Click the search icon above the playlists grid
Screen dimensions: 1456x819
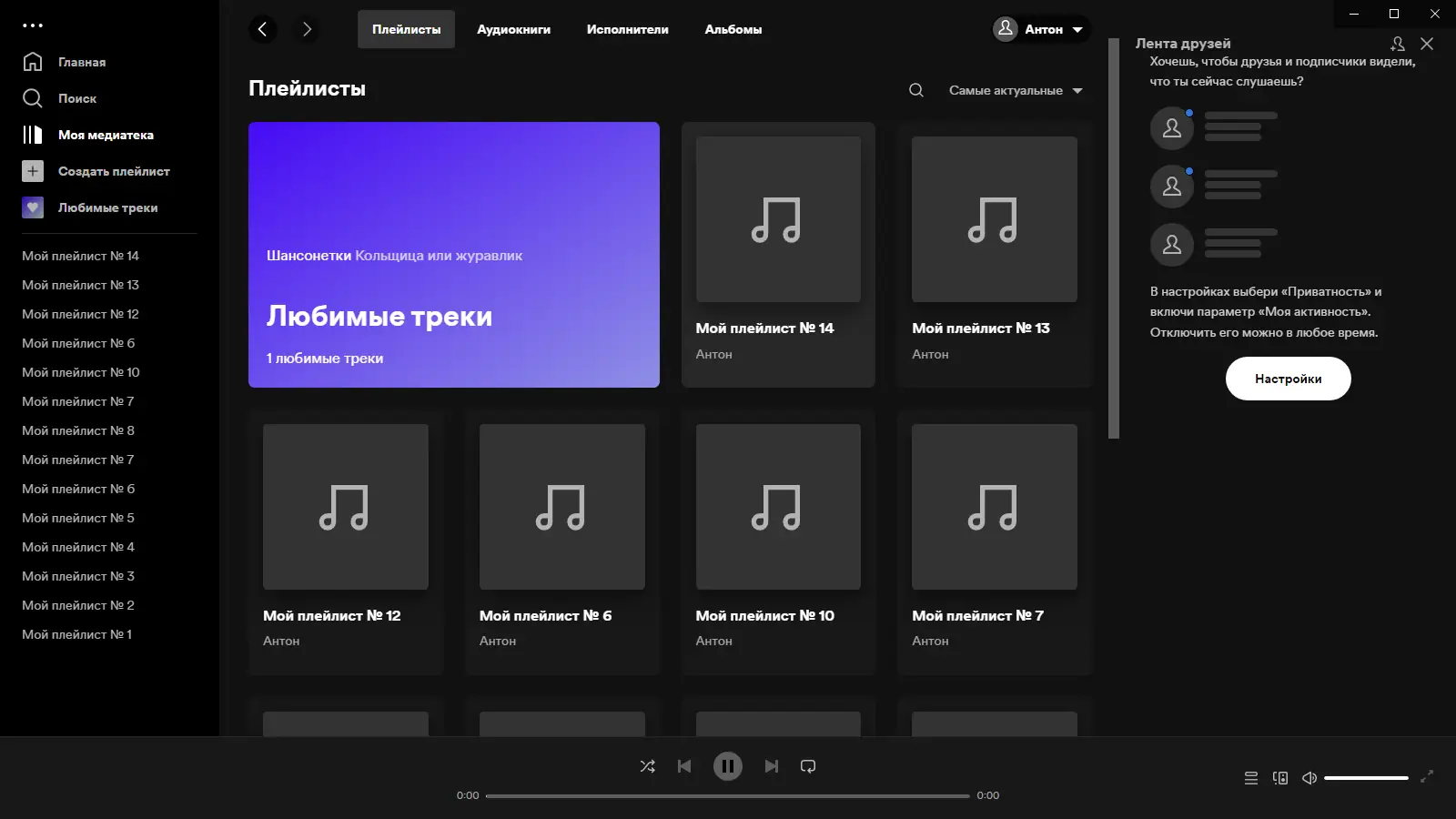[x=915, y=90]
